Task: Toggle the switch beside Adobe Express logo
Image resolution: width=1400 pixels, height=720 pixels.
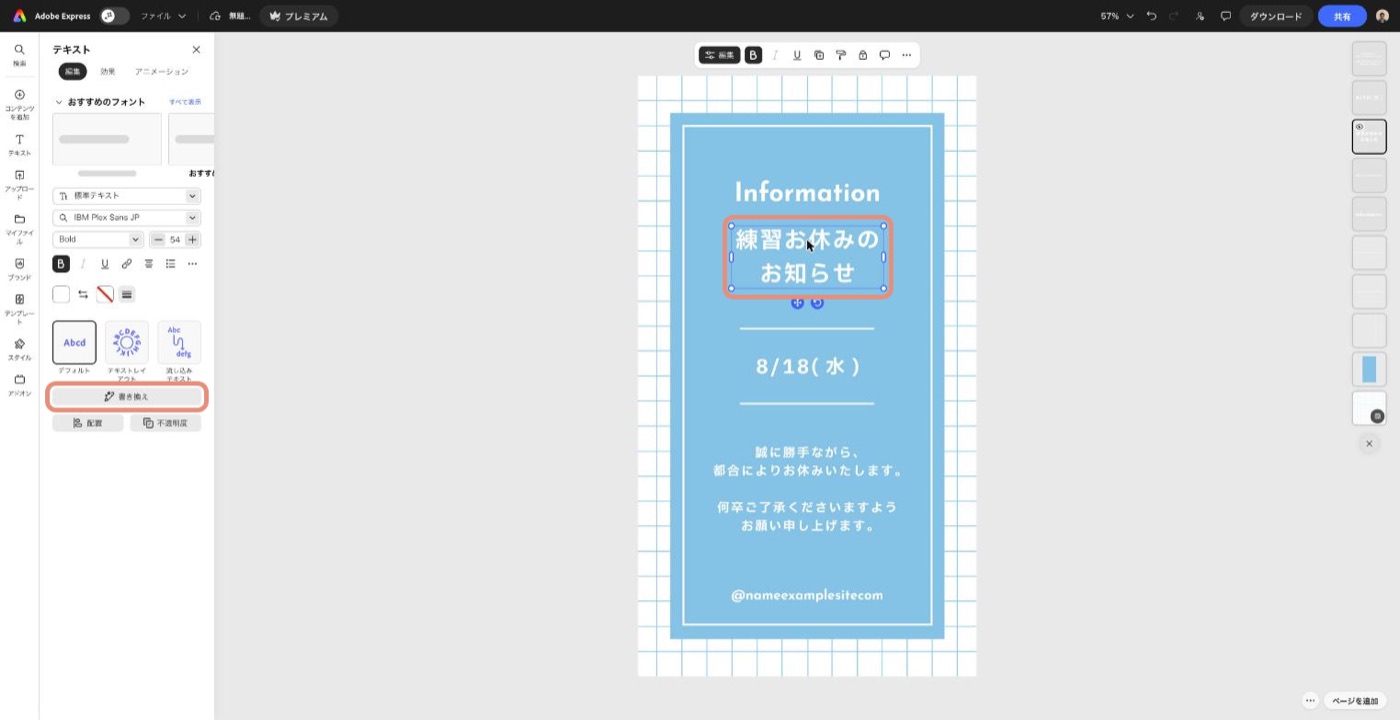Action: tap(115, 16)
